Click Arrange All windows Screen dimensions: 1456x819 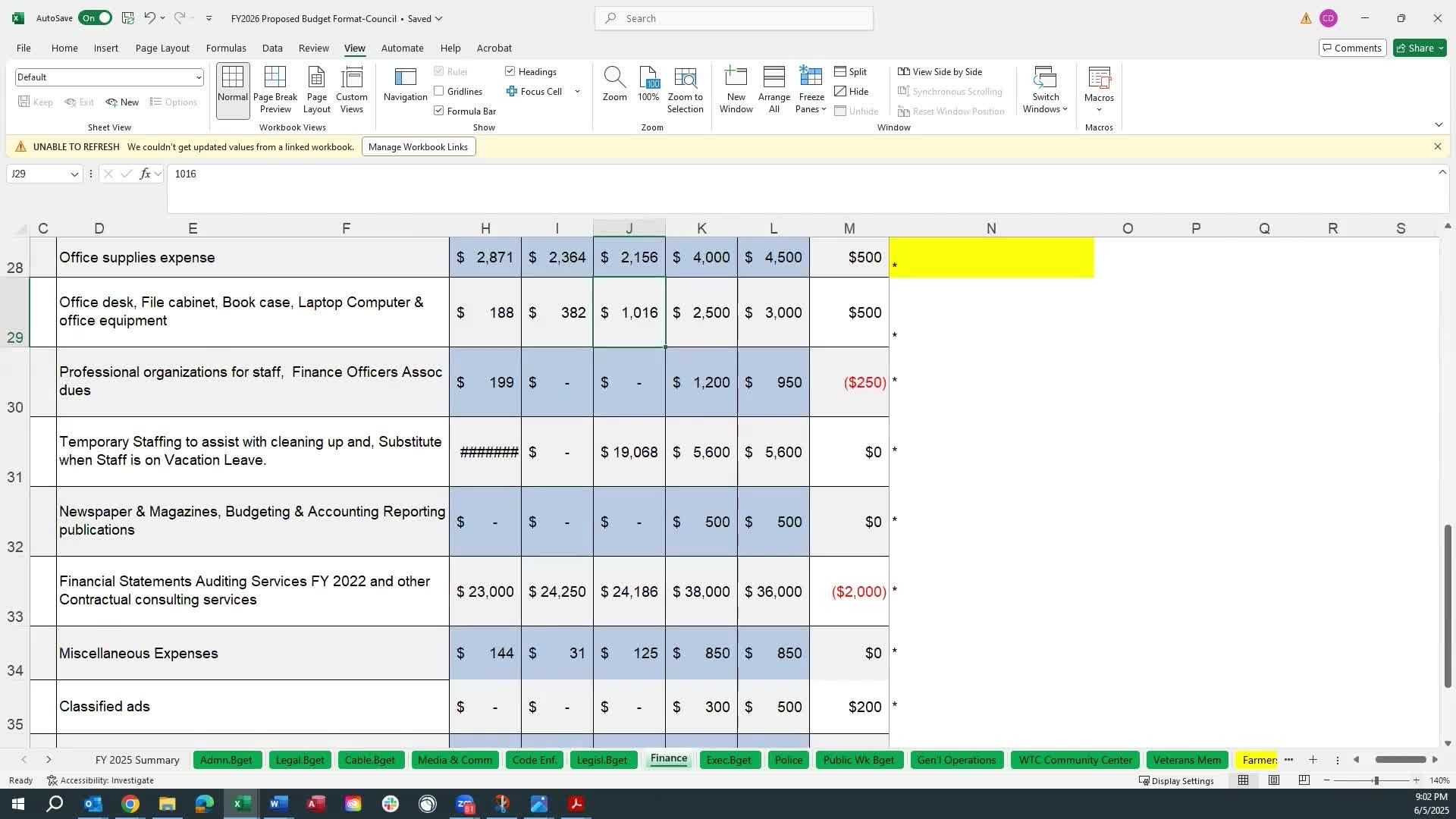coord(773,90)
